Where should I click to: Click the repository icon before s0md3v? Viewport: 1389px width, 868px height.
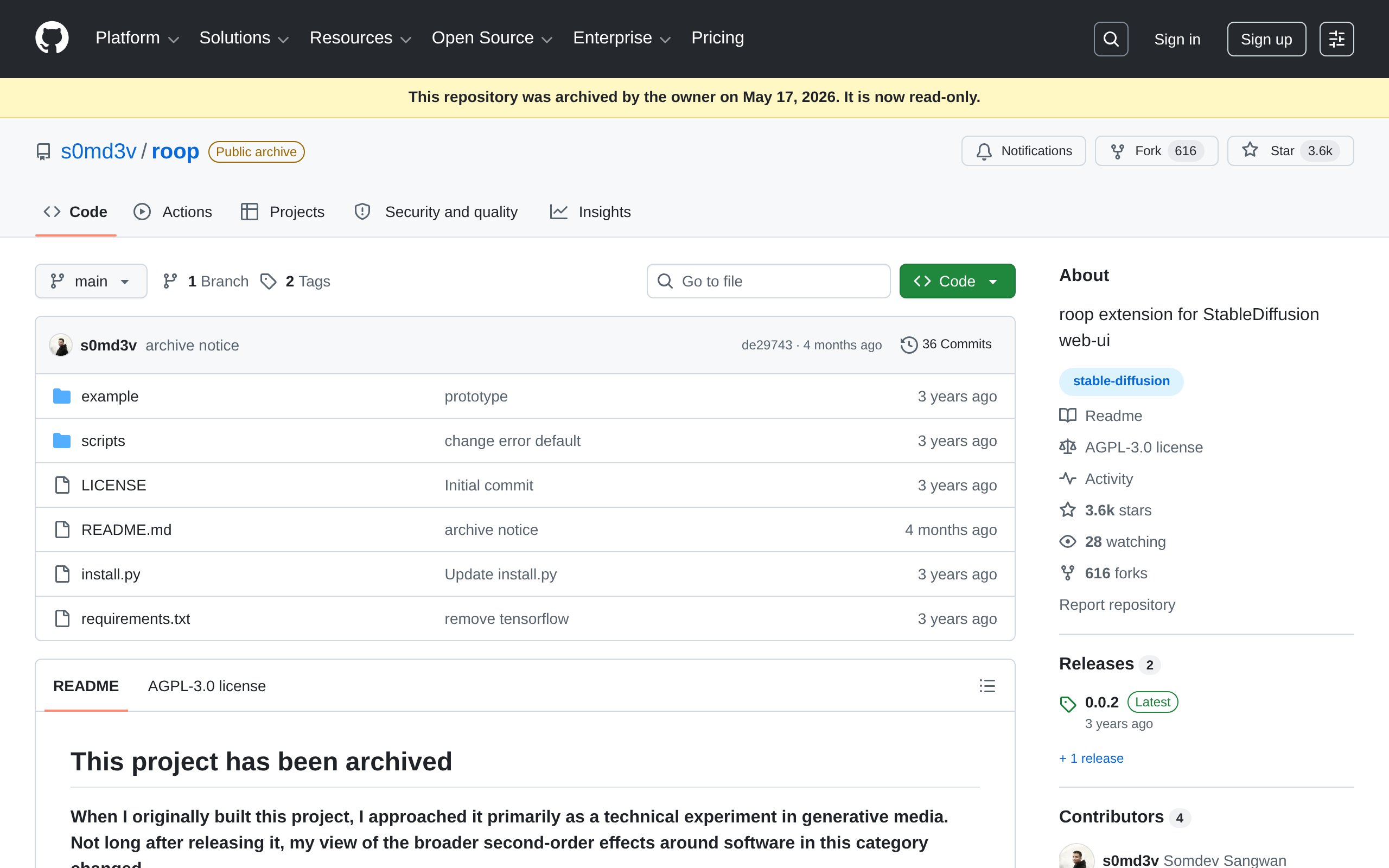[43, 151]
